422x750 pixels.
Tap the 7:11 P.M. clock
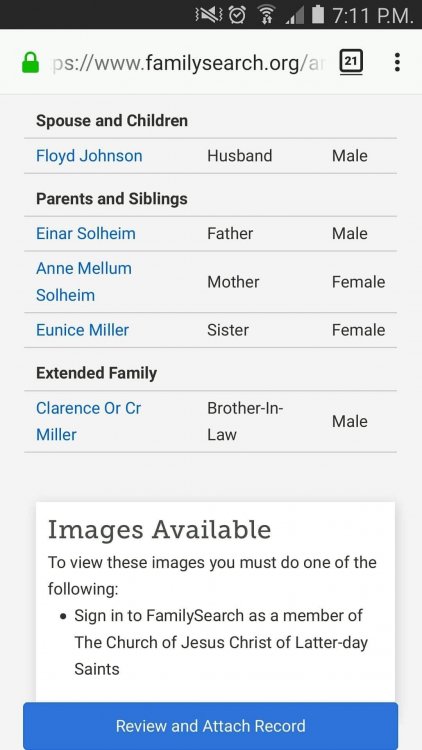coord(372,15)
